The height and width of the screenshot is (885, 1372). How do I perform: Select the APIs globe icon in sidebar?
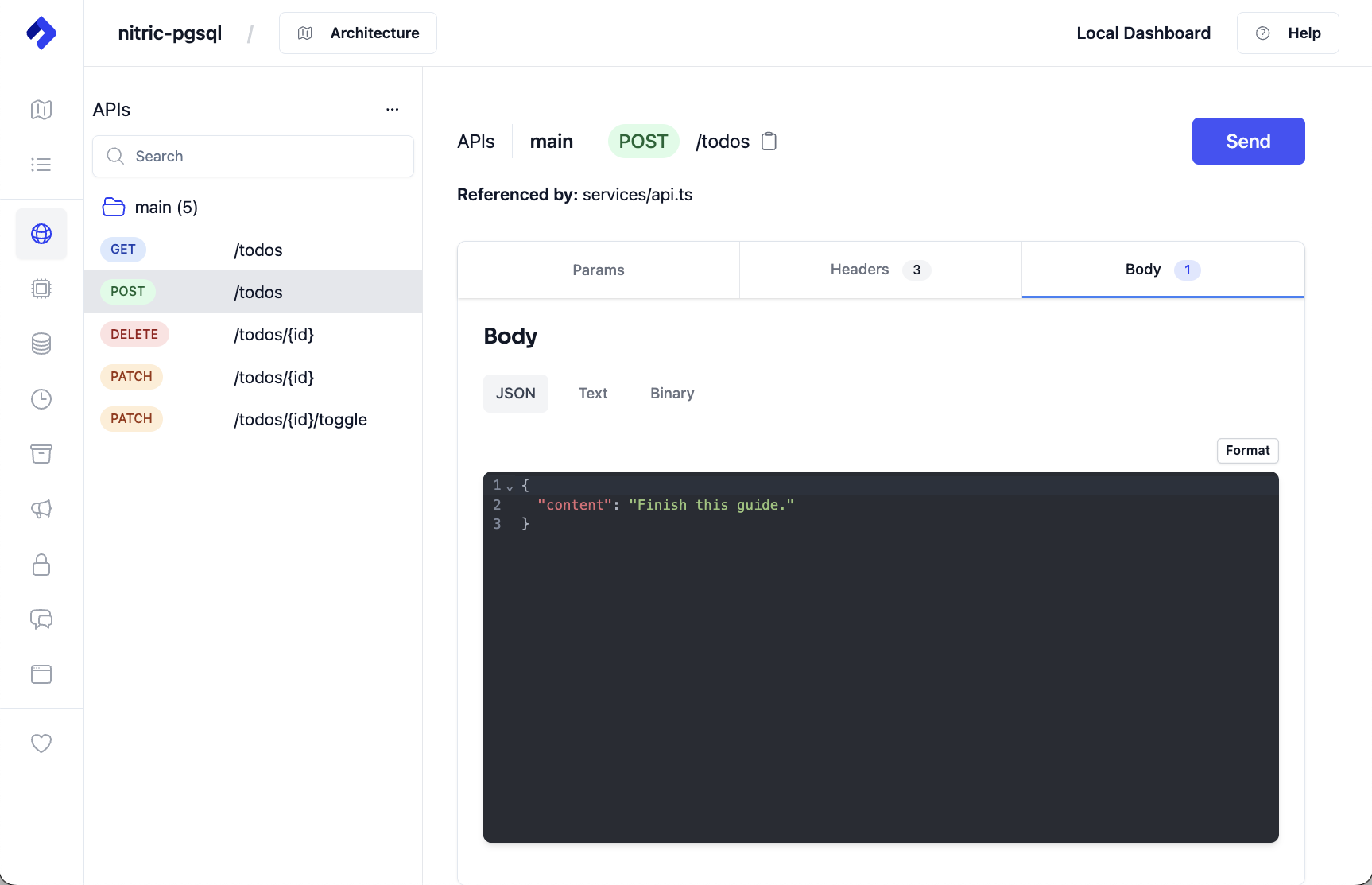pos(41,234)
